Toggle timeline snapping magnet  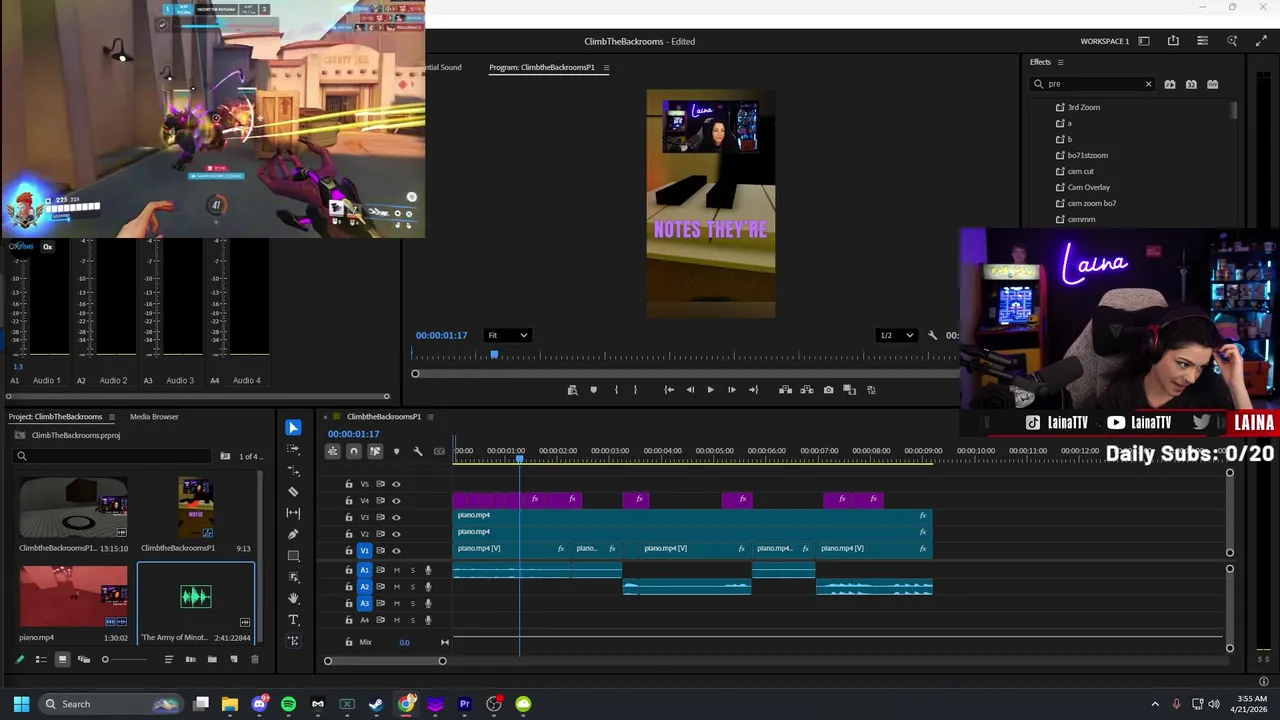click(x=354, y=452)
